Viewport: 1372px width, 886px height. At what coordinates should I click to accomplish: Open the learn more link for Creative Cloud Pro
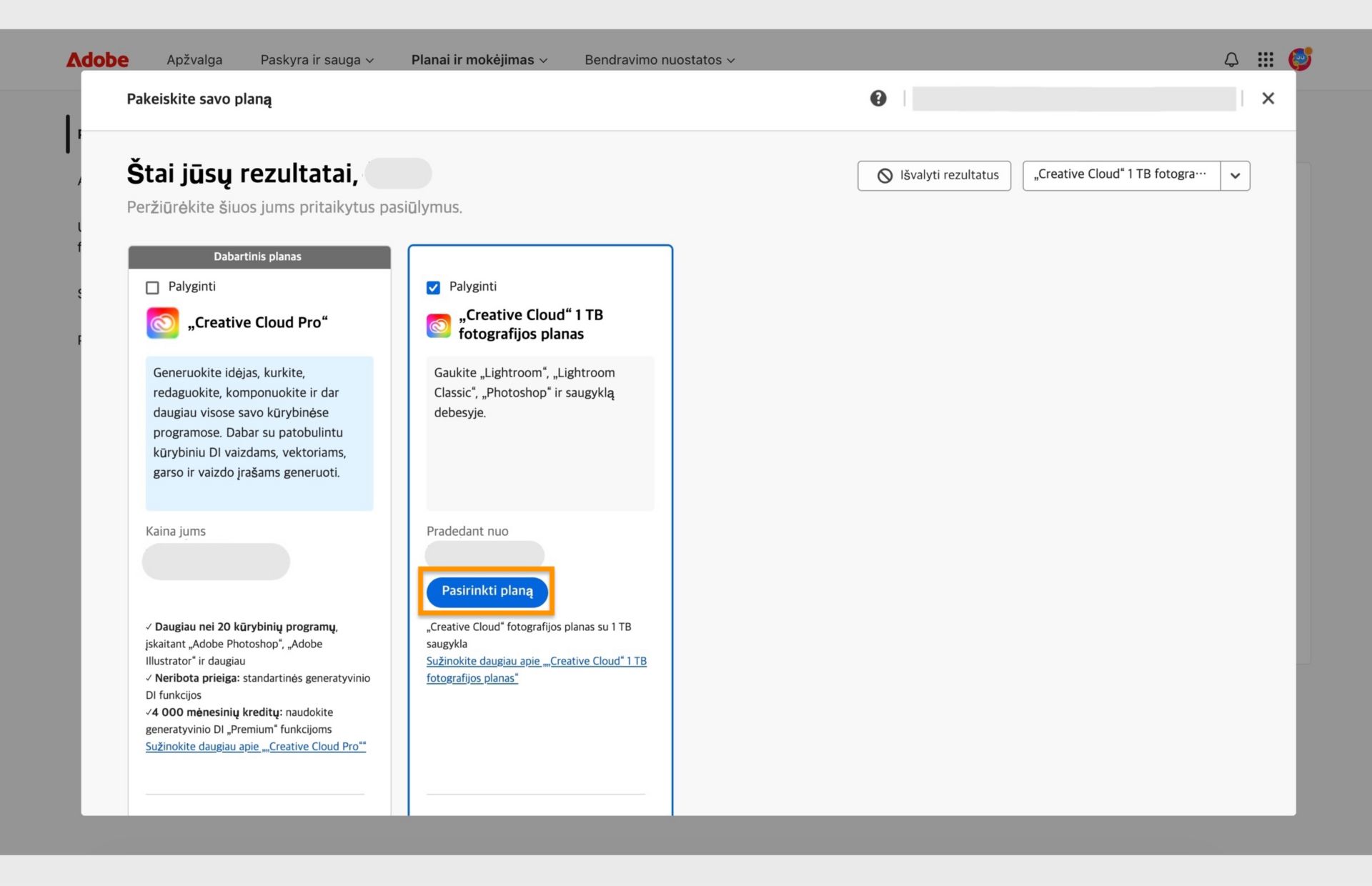(255, 747)
